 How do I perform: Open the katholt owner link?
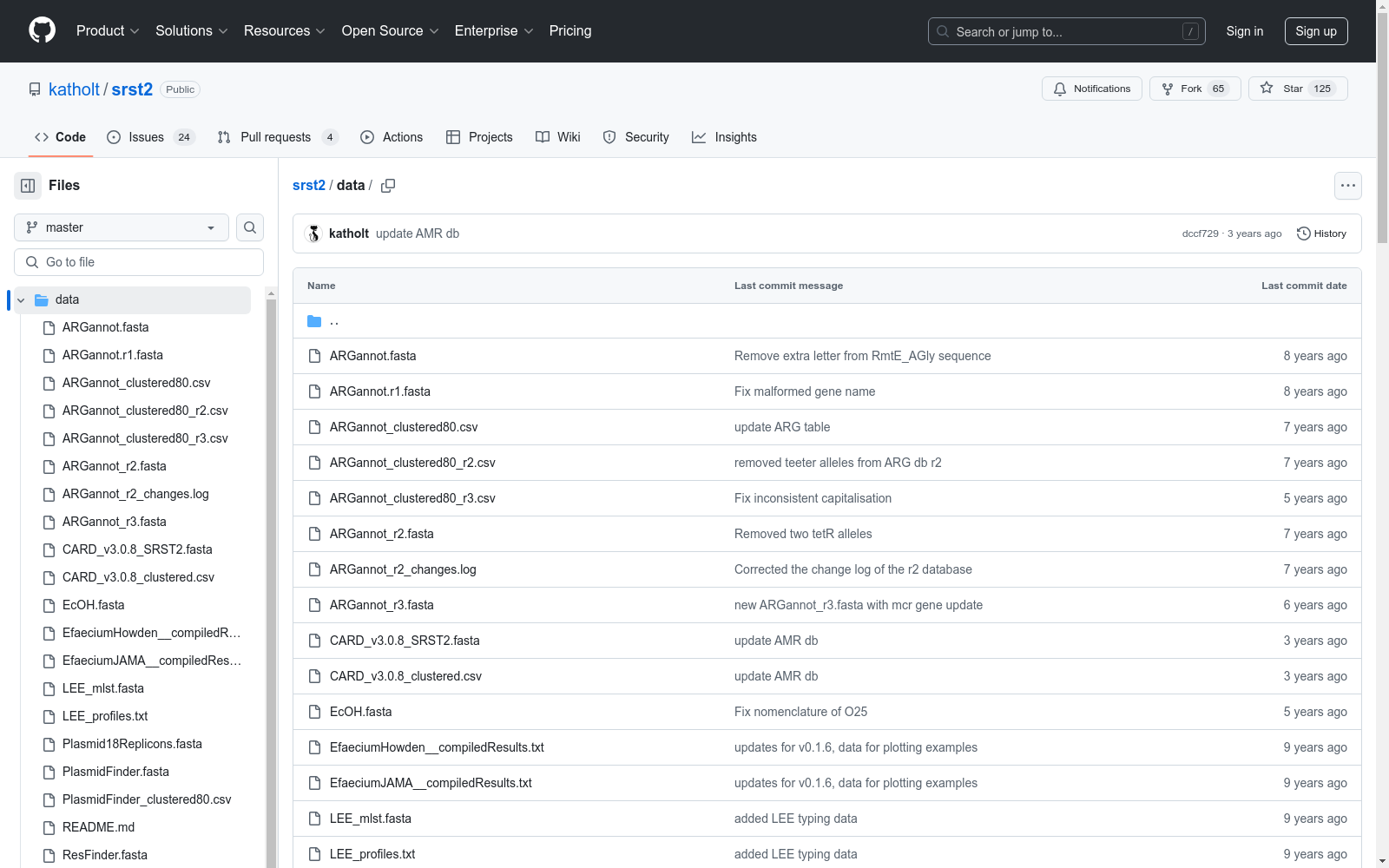[74, 89]
